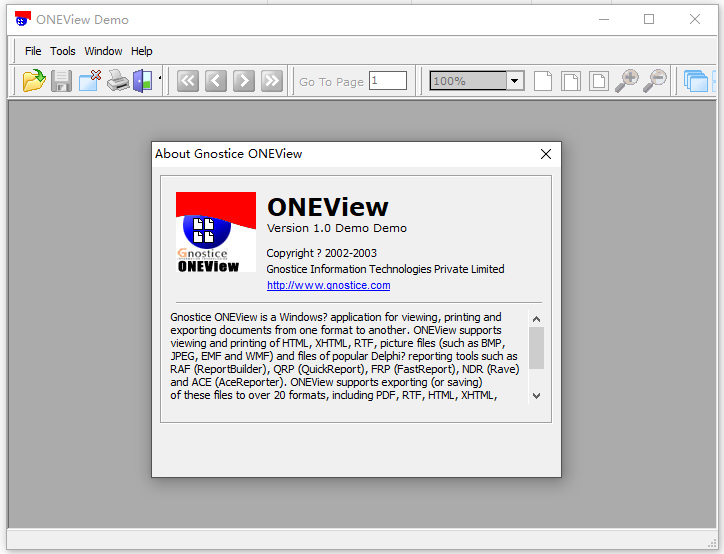Click the large ONEView heading text

[x=328, y=207]
